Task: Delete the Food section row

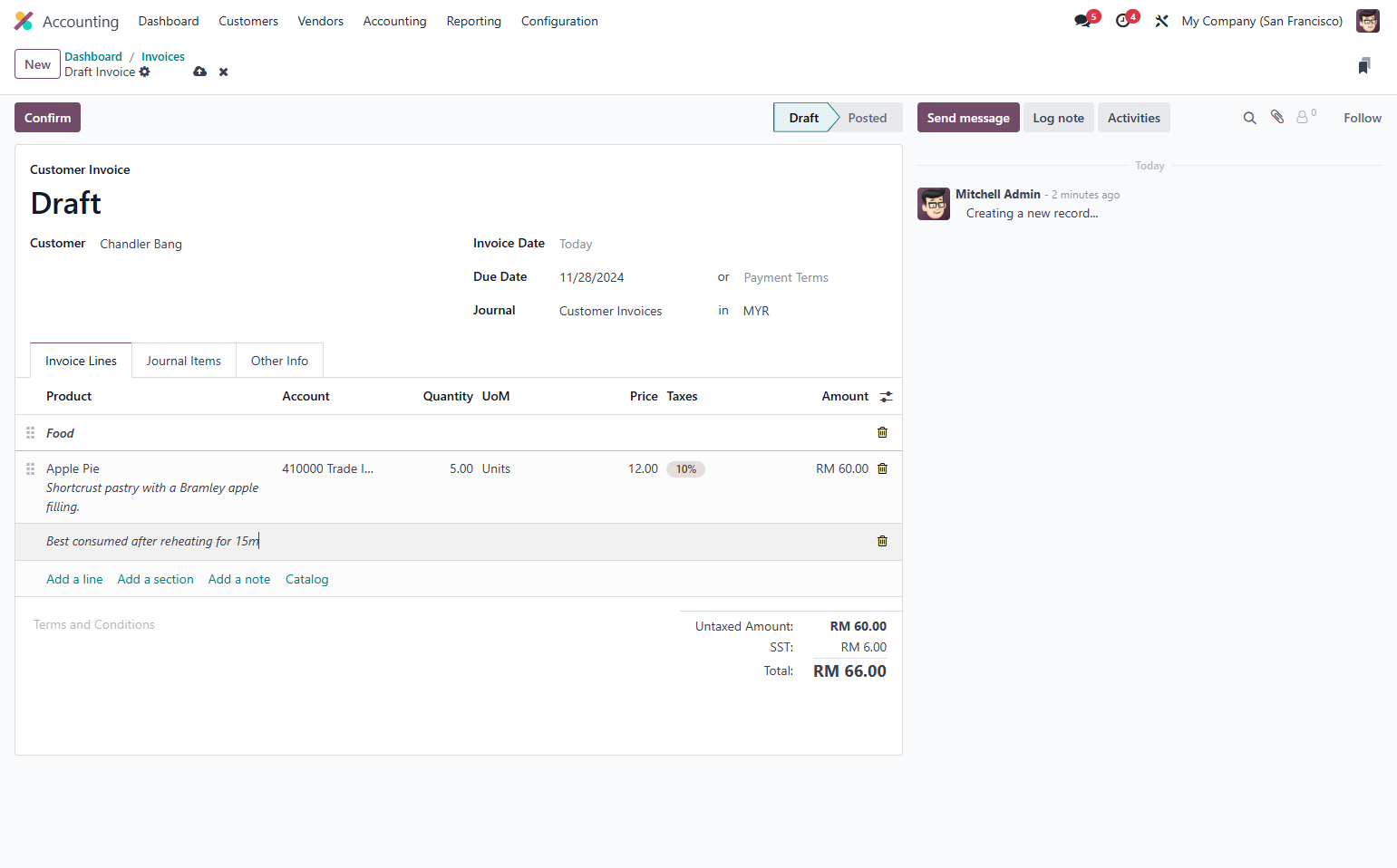Action: (882, 432)
